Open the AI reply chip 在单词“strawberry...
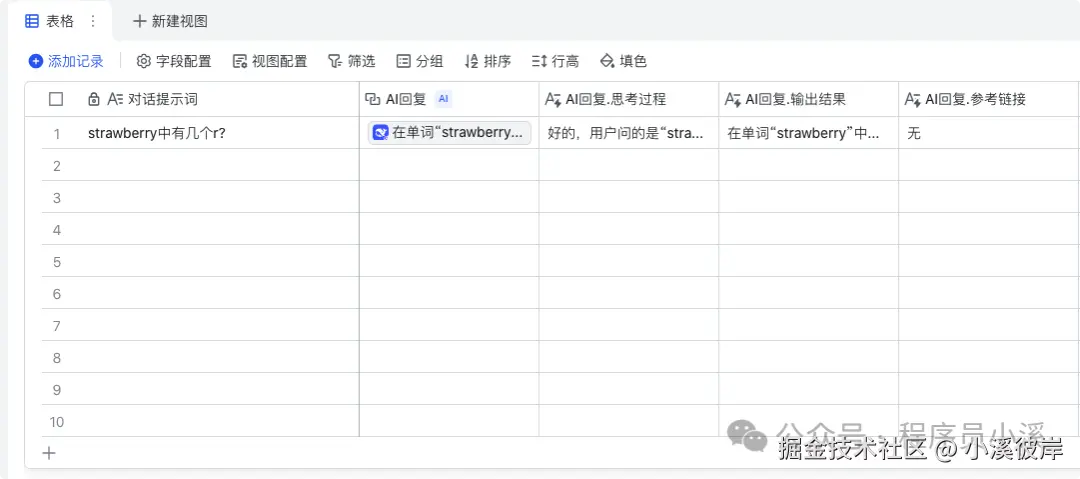 [x=450, y=133]
